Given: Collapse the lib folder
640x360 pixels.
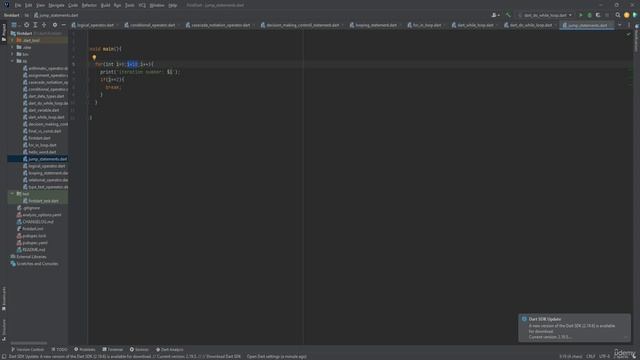Looking at the screenshot, I should click(12, 61).
